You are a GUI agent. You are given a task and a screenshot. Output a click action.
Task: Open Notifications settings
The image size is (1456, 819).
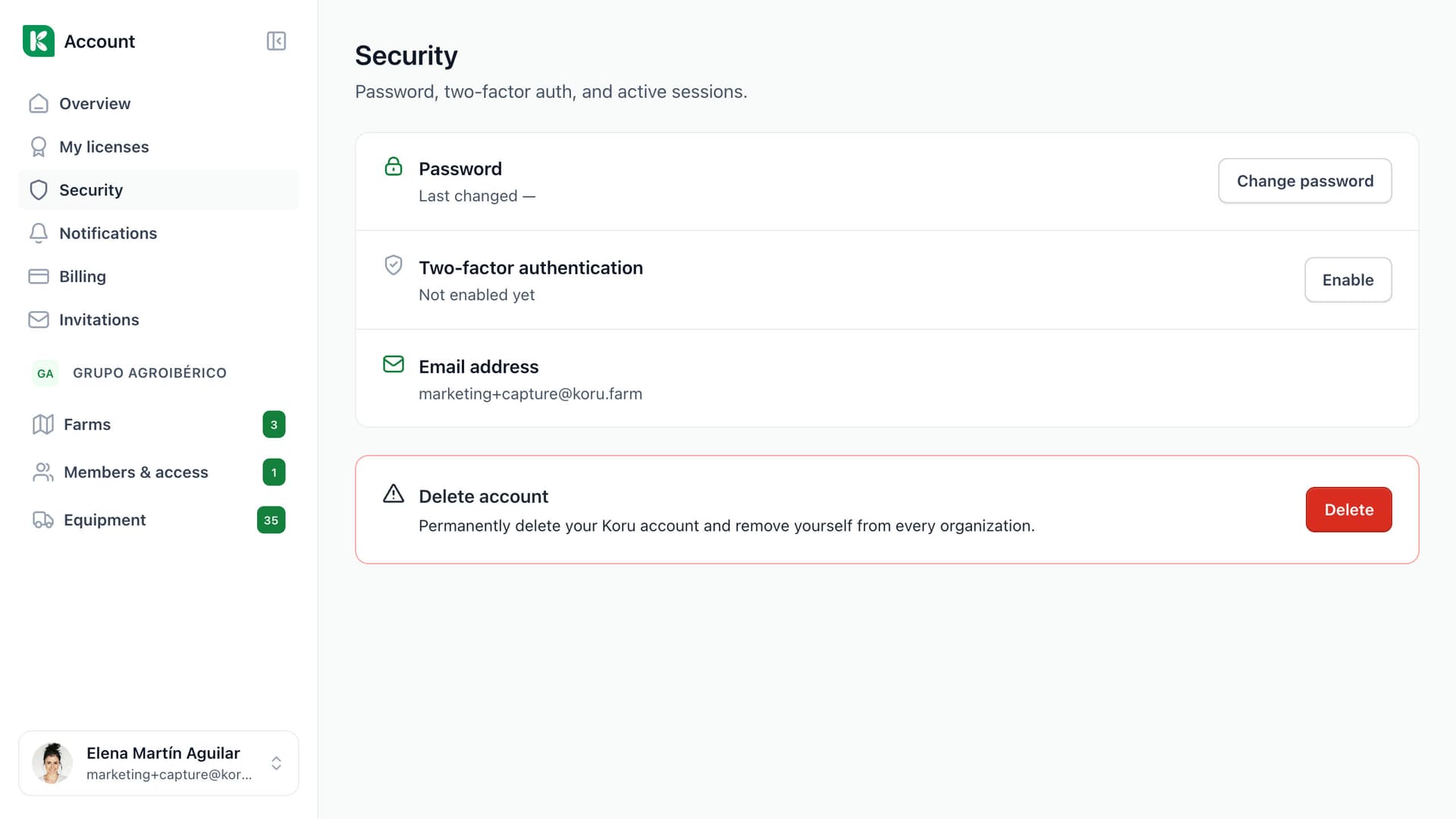pos(158,234)
